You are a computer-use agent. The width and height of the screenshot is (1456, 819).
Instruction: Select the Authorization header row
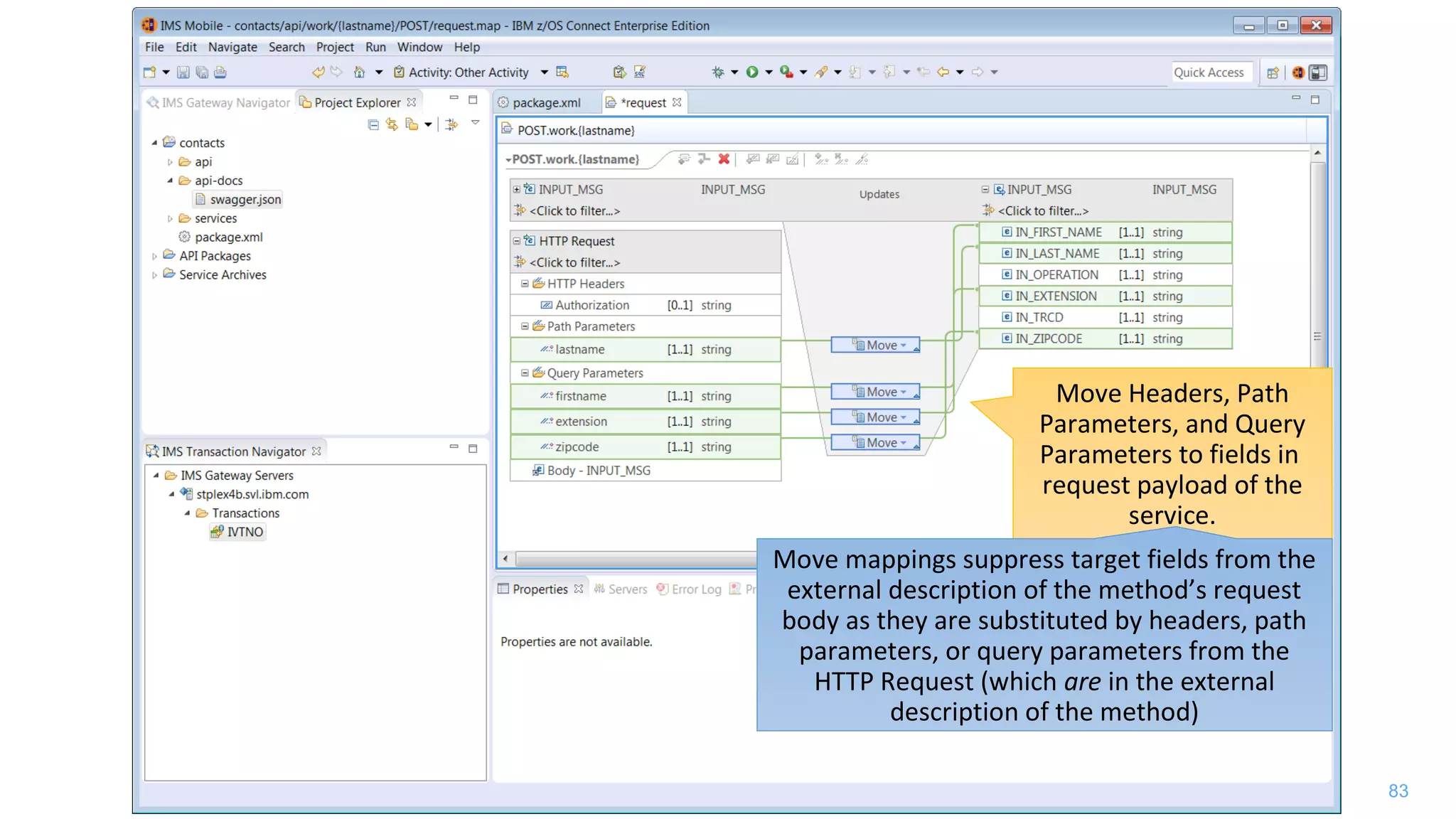[x=646, y=305]
